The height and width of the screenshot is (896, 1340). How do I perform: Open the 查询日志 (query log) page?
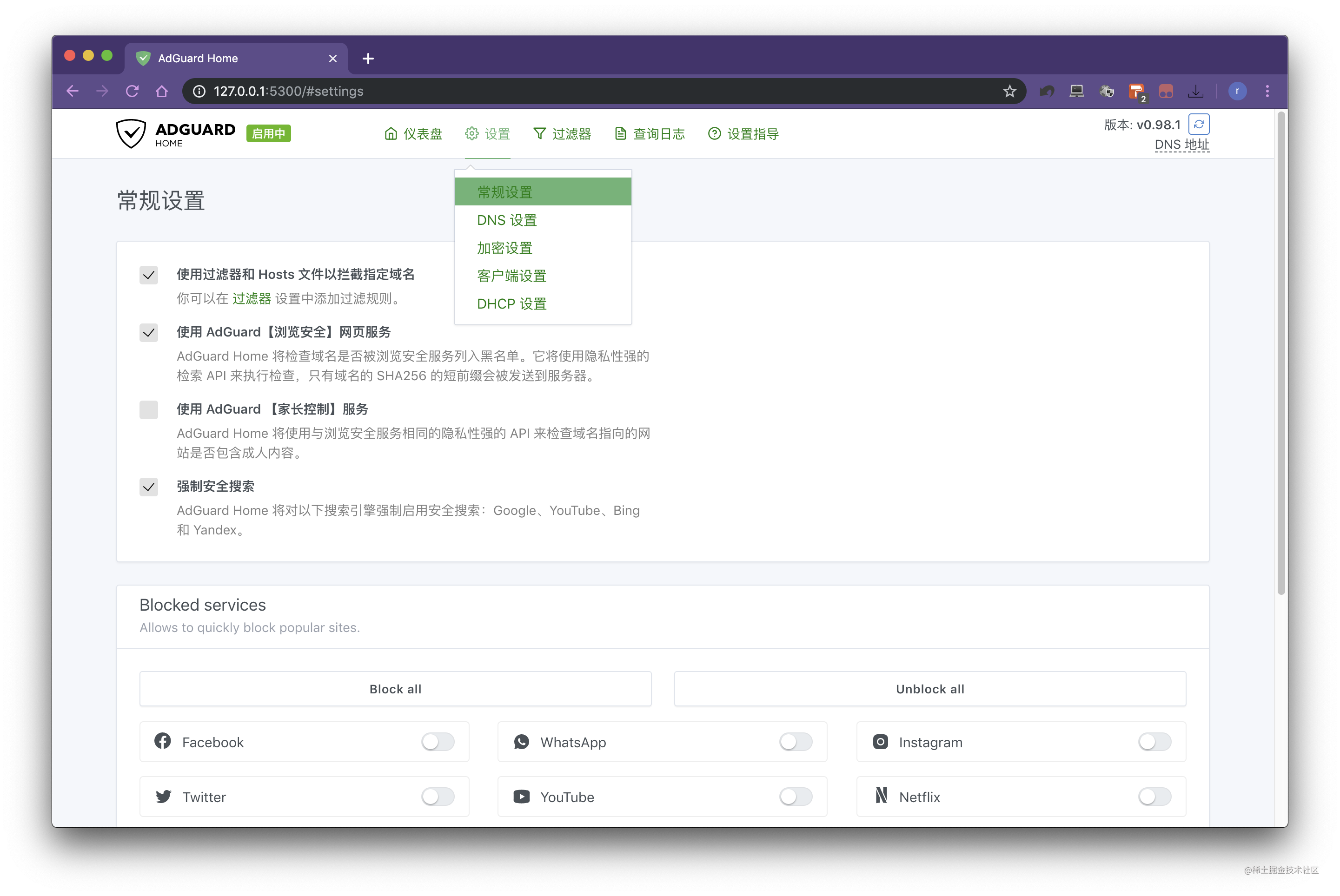650,133
